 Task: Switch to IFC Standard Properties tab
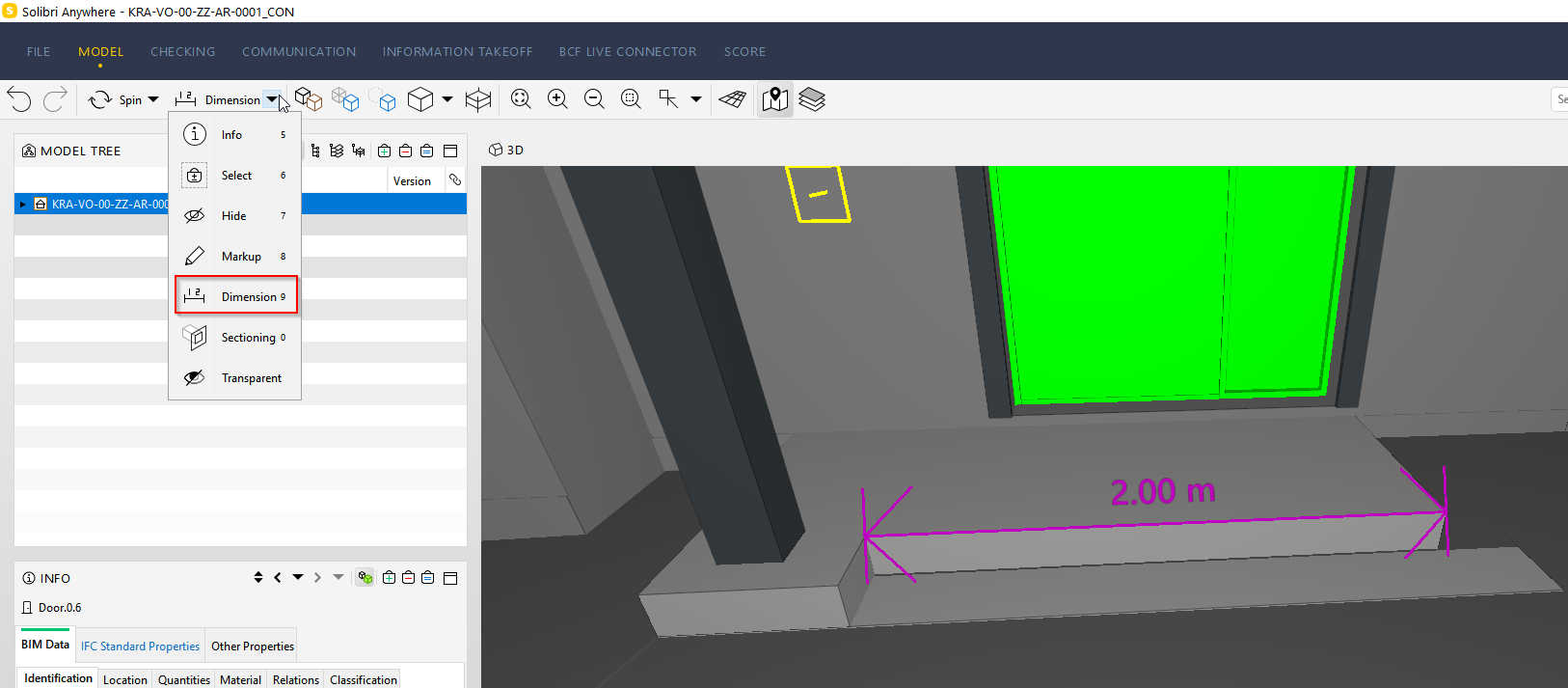(x=140, y=647)
